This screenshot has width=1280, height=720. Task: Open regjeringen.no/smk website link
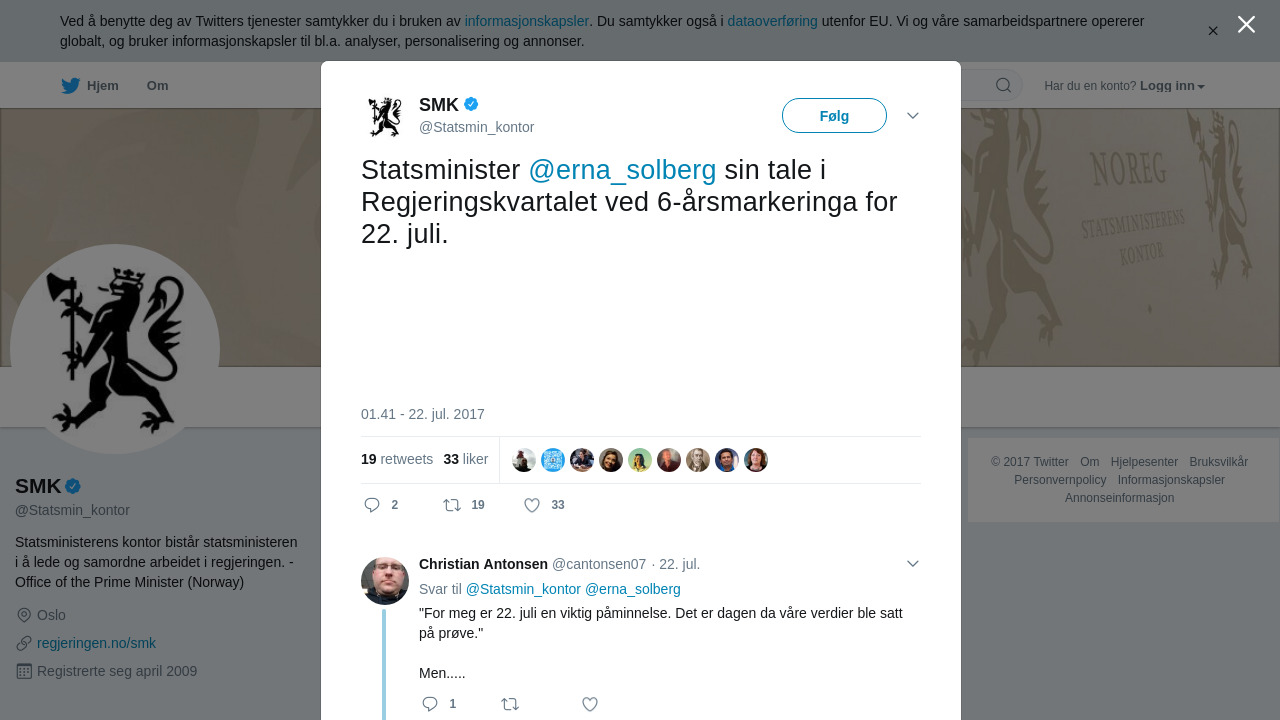pyautogui.click(x=96, y=643)
